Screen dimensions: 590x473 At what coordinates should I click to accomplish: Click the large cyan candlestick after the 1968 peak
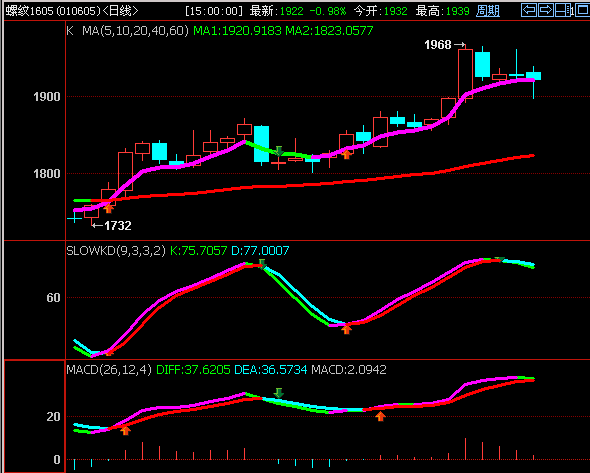(x=482, y=64)
